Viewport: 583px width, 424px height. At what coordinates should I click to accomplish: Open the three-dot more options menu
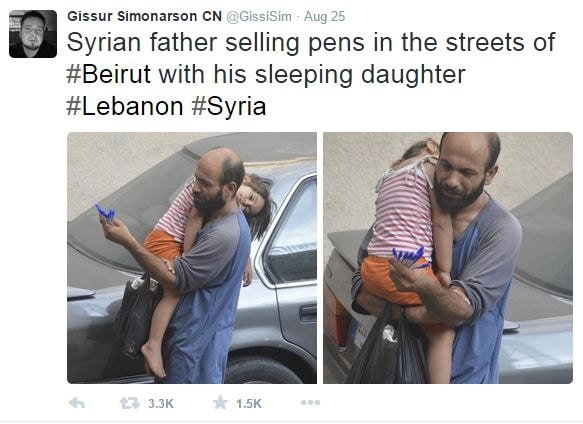click(x=310, y=402)
